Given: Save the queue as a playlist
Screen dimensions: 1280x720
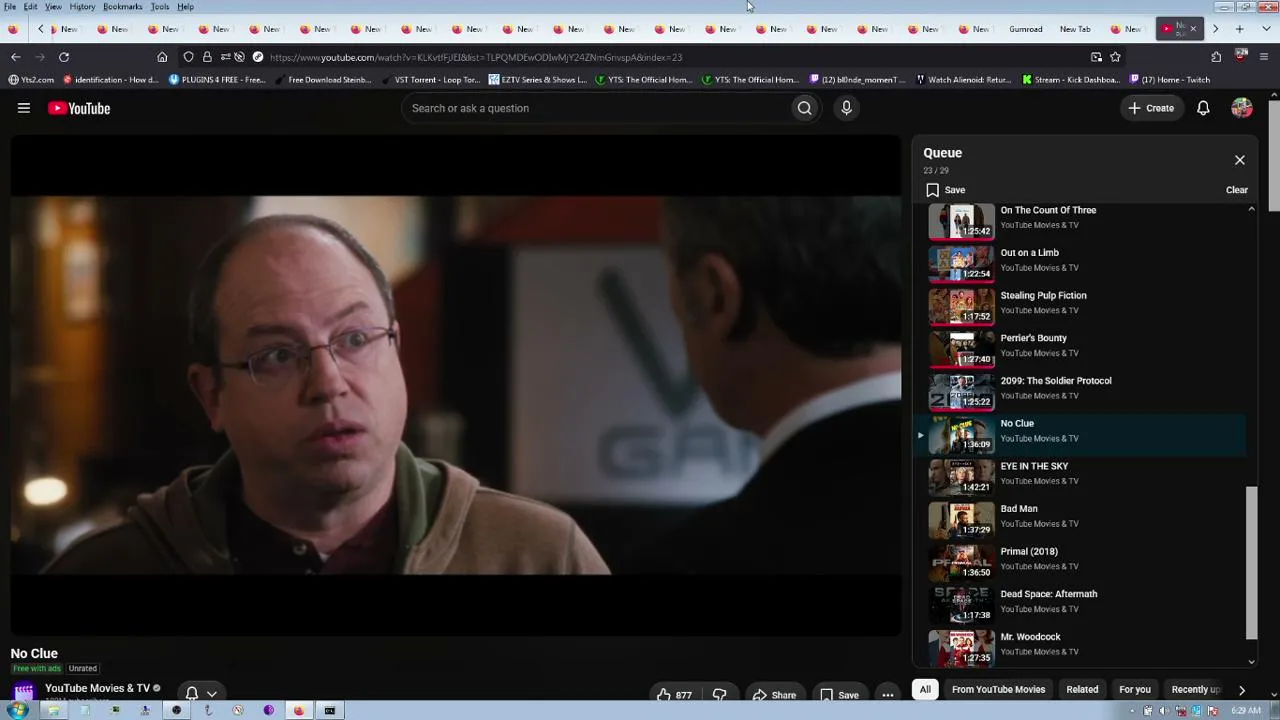Looking at the screenshot, I should [x=945, y=190].
